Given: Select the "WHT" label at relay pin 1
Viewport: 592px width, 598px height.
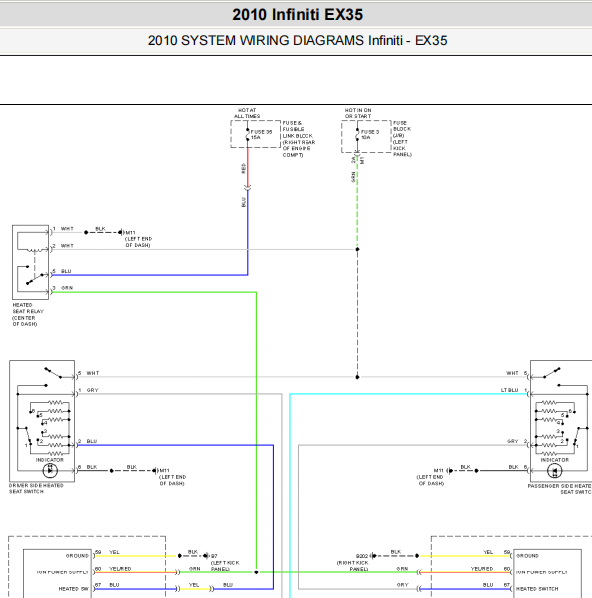Looking at the screenshot, I should click(67, 228).
